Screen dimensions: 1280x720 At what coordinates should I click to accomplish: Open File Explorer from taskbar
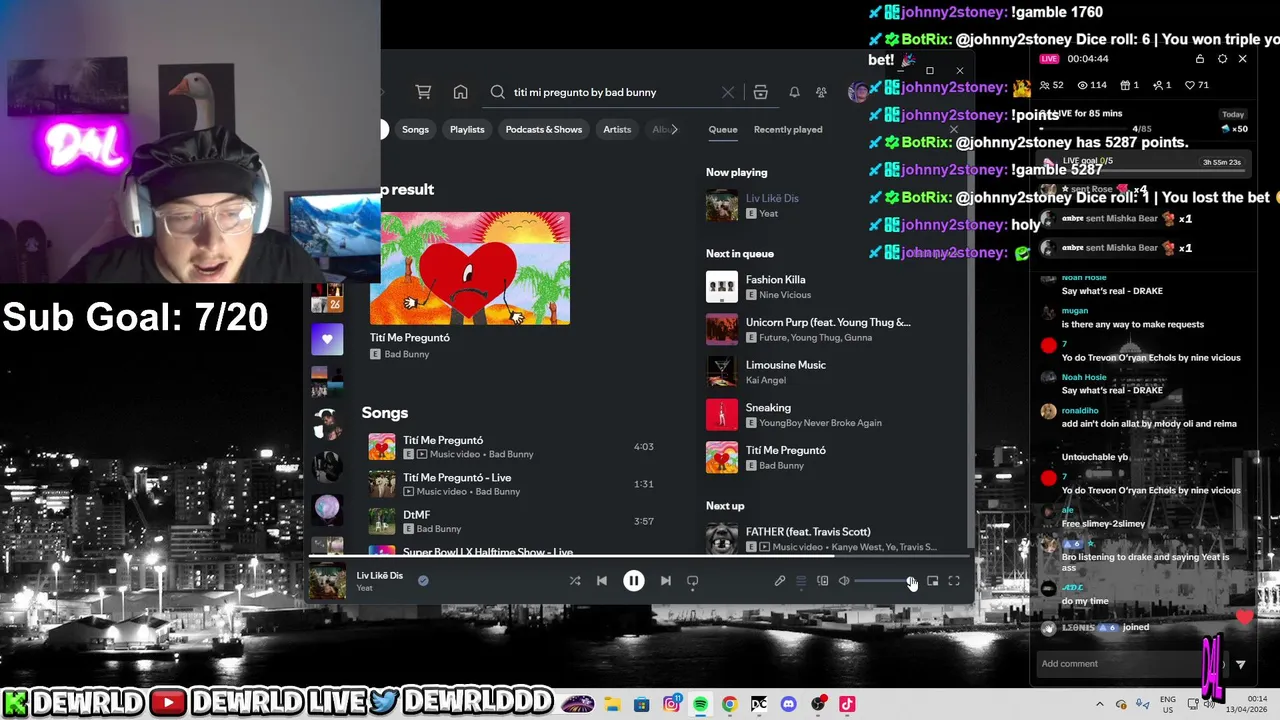point(612,704)
